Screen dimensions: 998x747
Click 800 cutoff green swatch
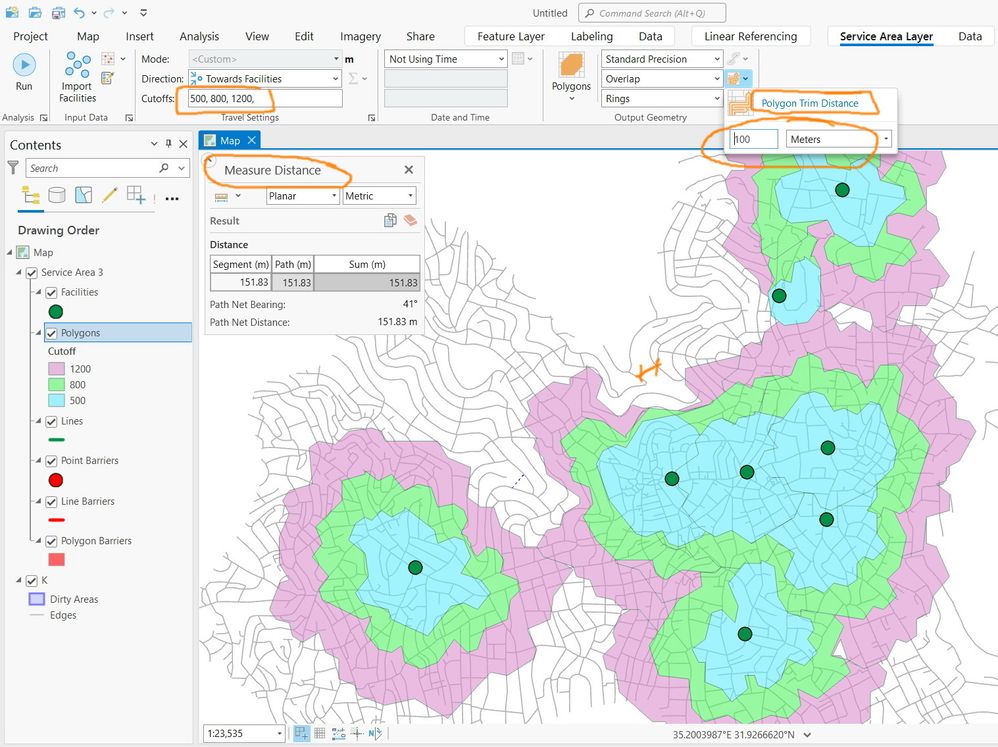pos(57,384)
